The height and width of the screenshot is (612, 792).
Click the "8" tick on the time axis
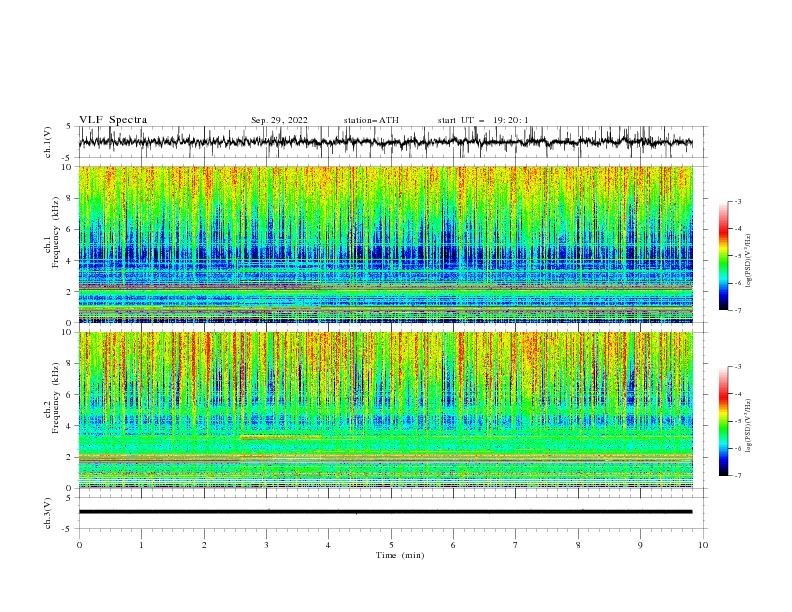(x=578, y=545)
